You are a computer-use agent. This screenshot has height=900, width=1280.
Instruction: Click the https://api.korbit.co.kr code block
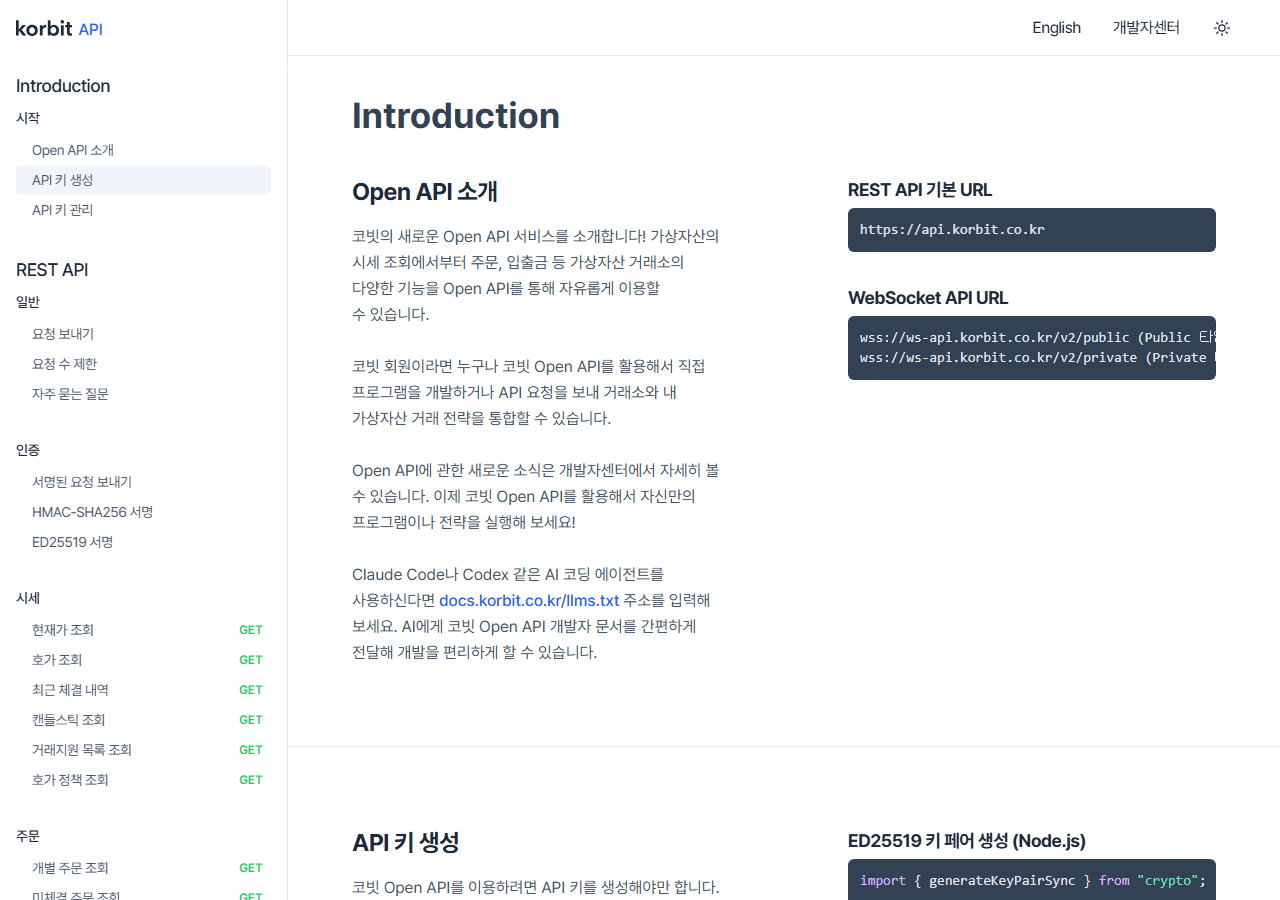[1032, 230]
